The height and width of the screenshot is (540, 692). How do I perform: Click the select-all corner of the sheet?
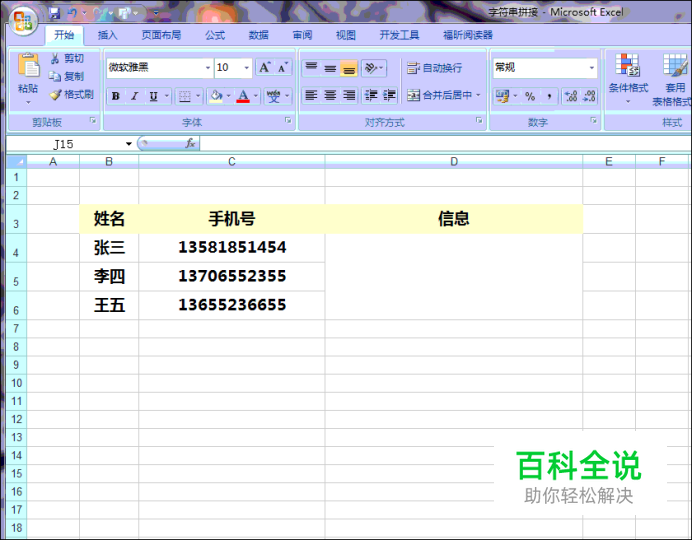[x=17, y=162]
